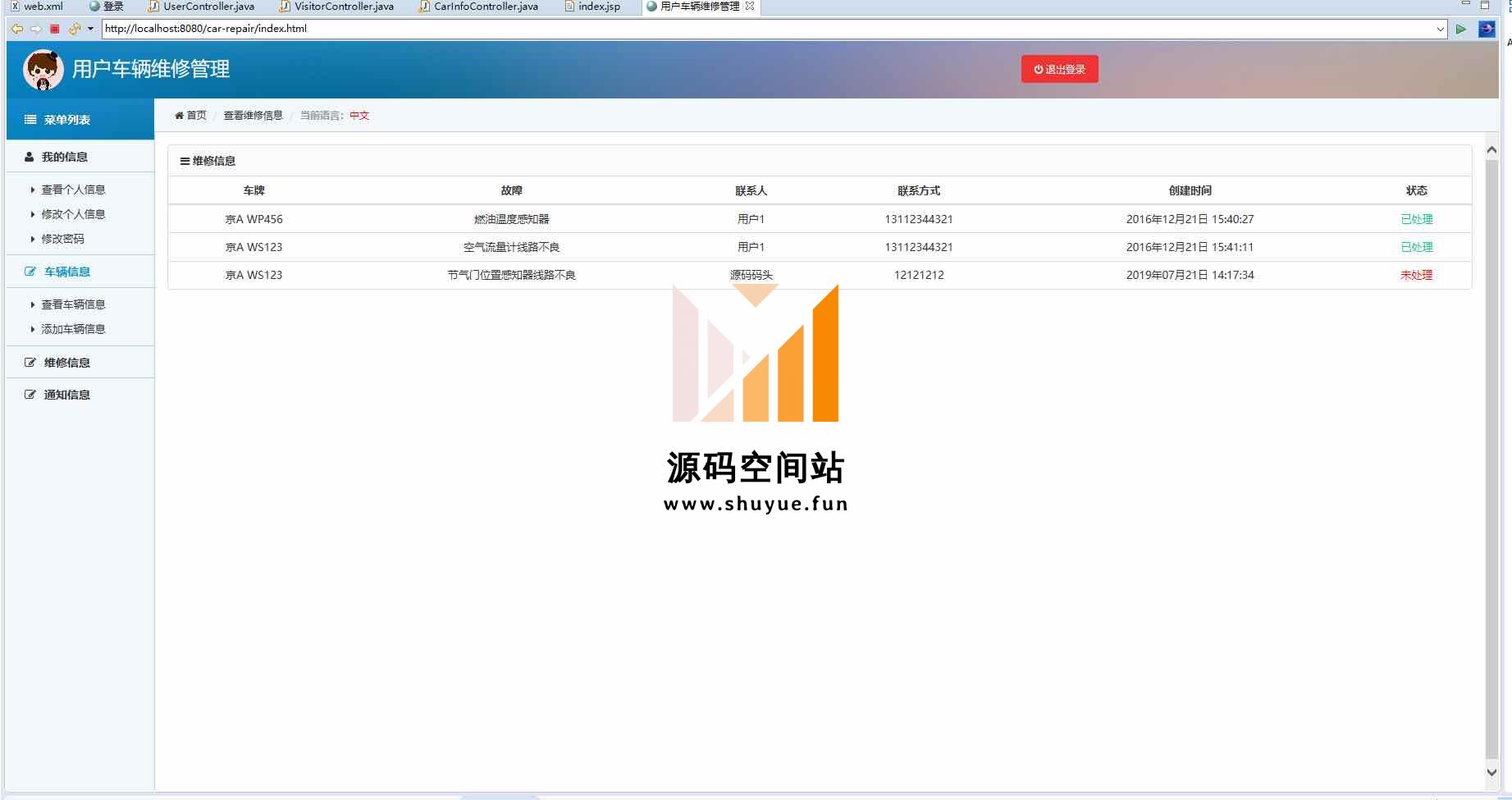Click timestamp 2016年12月21日 15:41:11

point(1190,247)
